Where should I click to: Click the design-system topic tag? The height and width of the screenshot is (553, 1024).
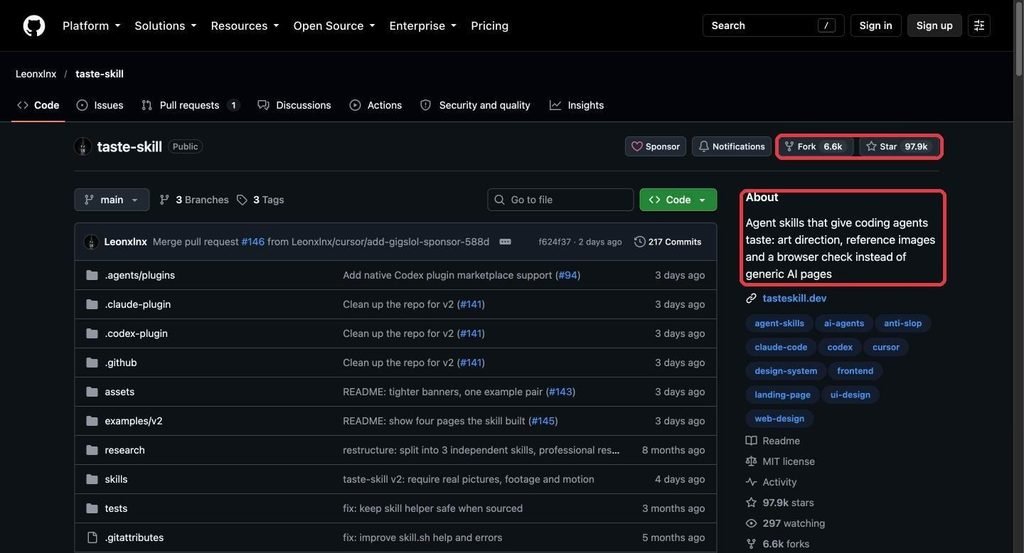point(786,371)
